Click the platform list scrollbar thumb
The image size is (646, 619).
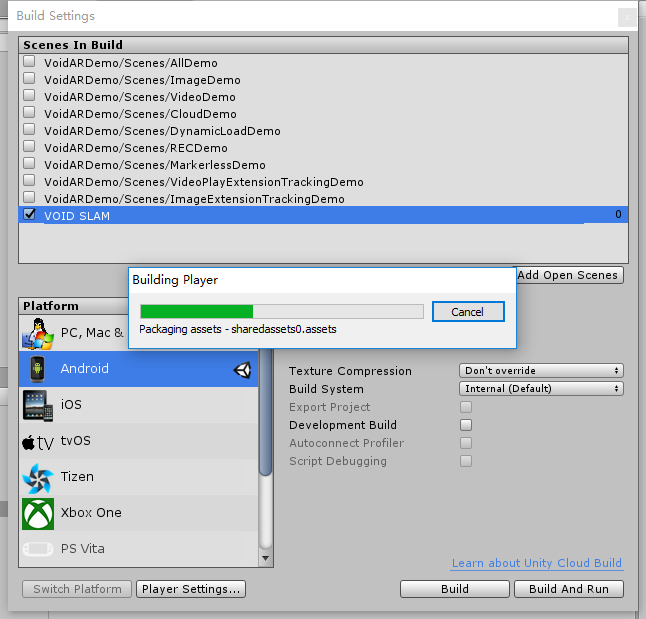(266, 412)
